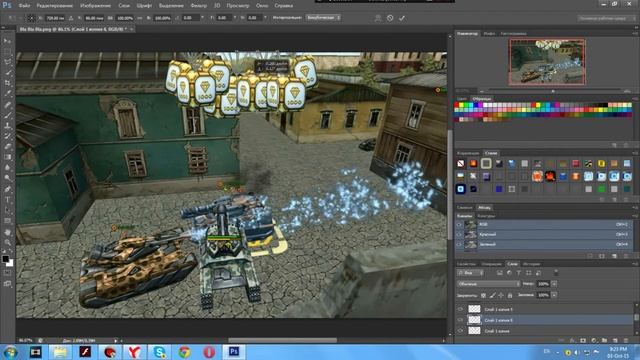Select the Gradient tool
640x360 pixels.
[x=7, y=157]
